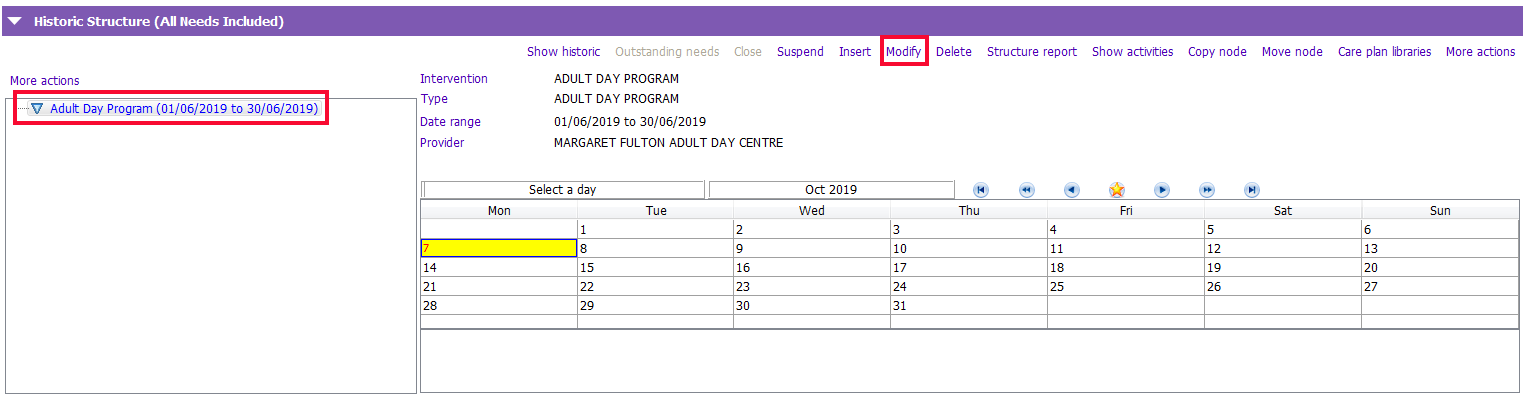Select day 11 in the calendar
Viewport: 1523px width, 395px height.
[x=1126, y=249]
